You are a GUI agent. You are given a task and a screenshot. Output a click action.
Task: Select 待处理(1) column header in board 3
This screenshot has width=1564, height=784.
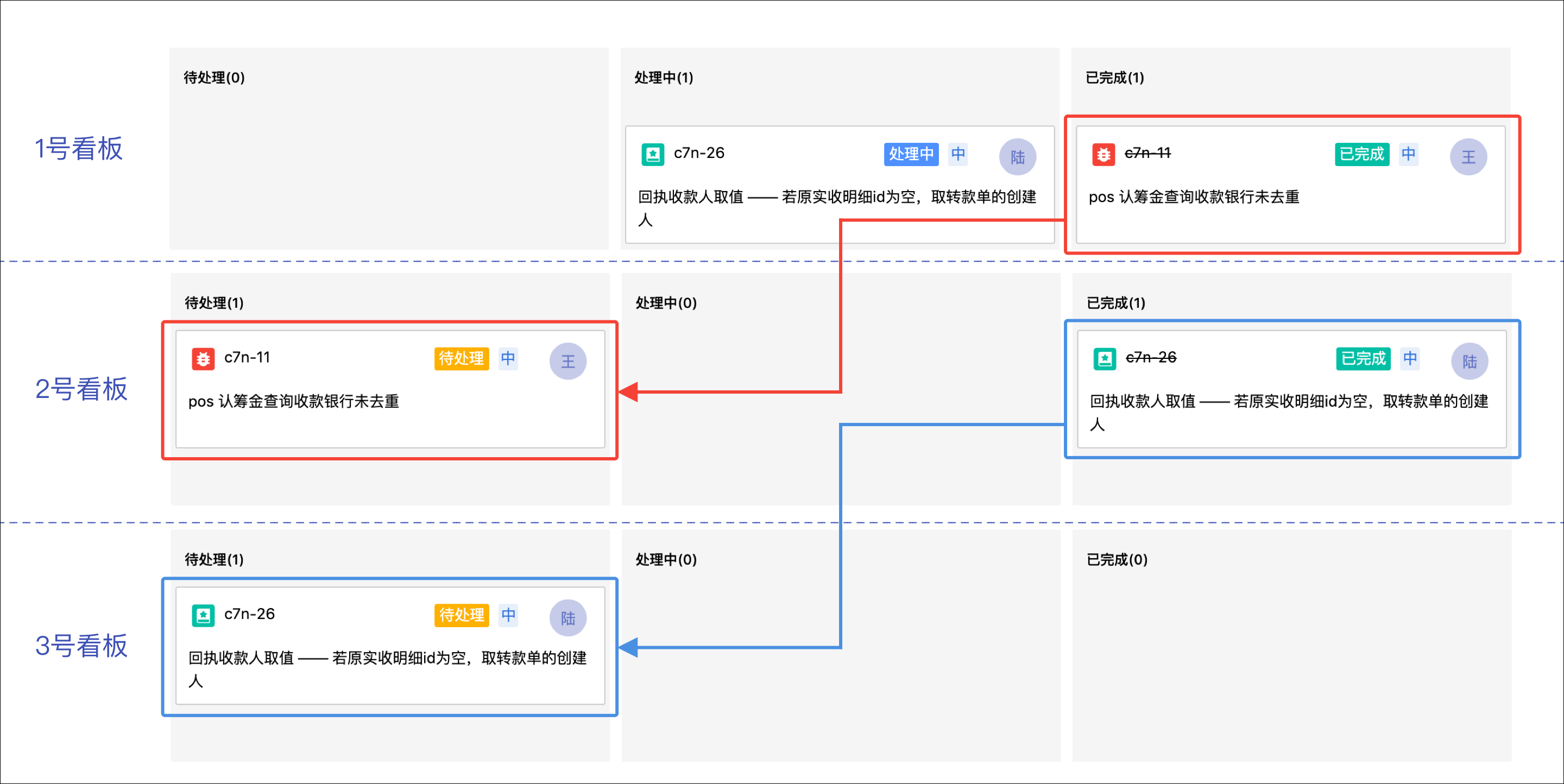[x=214, y=559]
